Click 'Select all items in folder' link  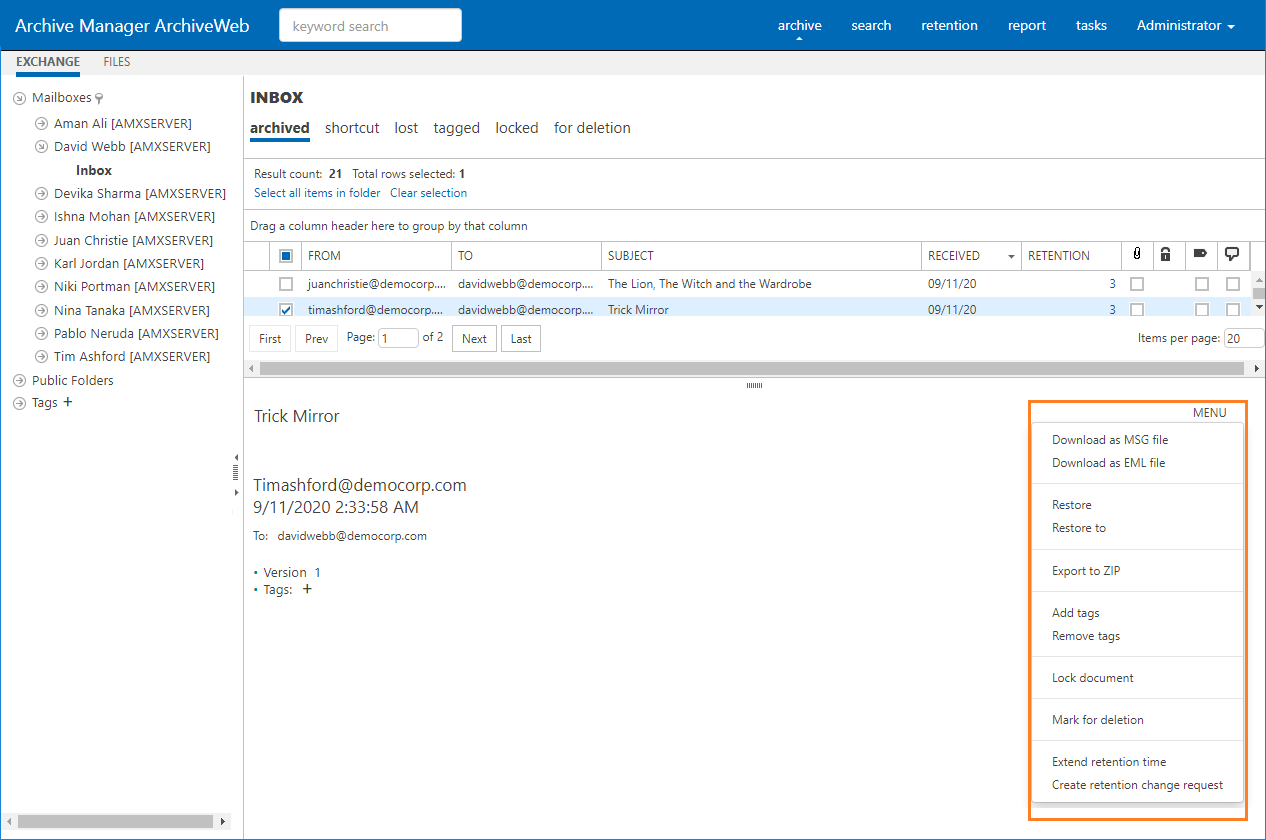click(317, 193)
